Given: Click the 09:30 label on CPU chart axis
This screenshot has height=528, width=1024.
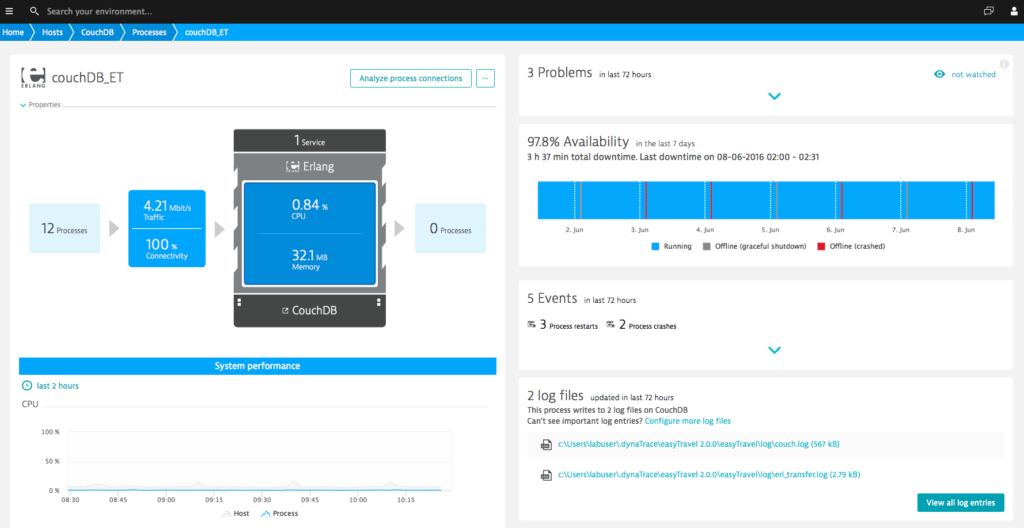Looking at the screenshot, I should 262,499.
